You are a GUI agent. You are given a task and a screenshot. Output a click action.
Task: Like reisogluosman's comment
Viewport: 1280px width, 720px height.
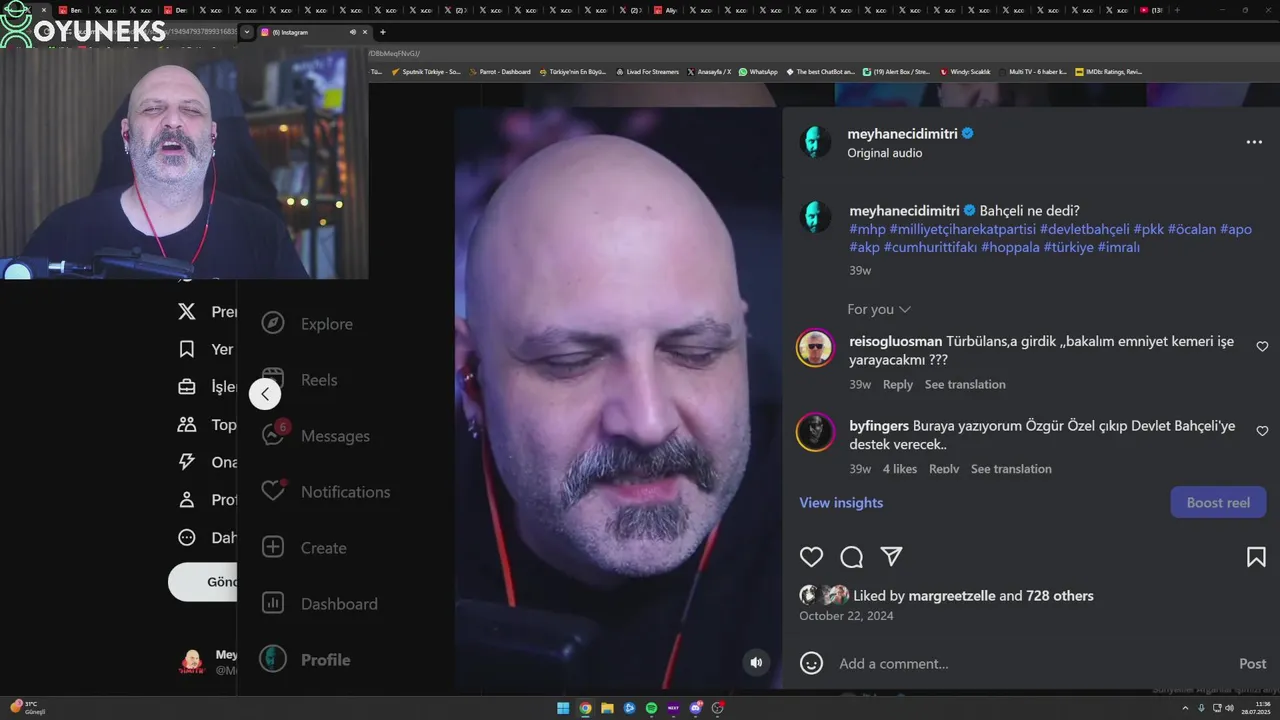1262,346
